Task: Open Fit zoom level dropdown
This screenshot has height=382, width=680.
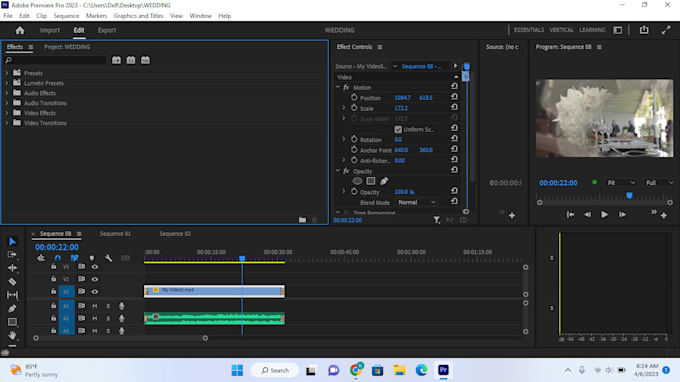Action: pos(621,183)
